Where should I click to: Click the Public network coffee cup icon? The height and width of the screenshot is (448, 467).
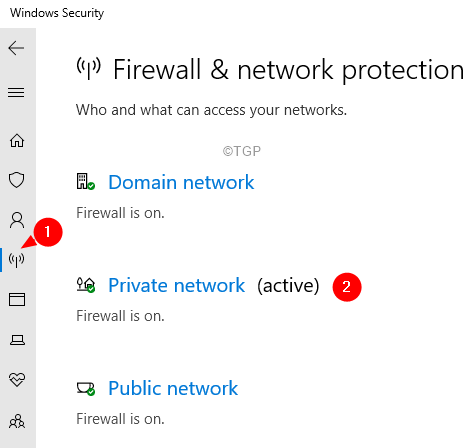86,389
